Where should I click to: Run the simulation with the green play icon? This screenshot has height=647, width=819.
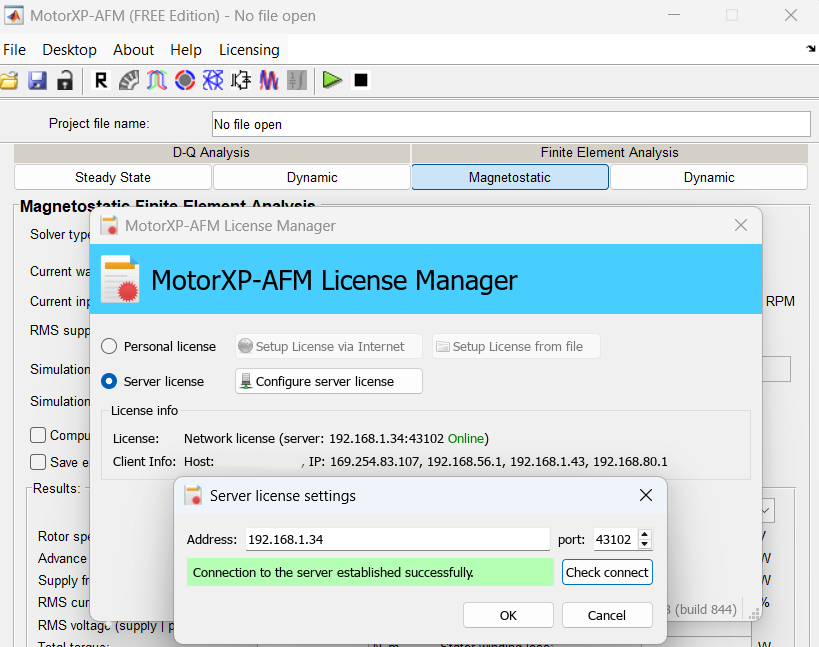(331, 81)
